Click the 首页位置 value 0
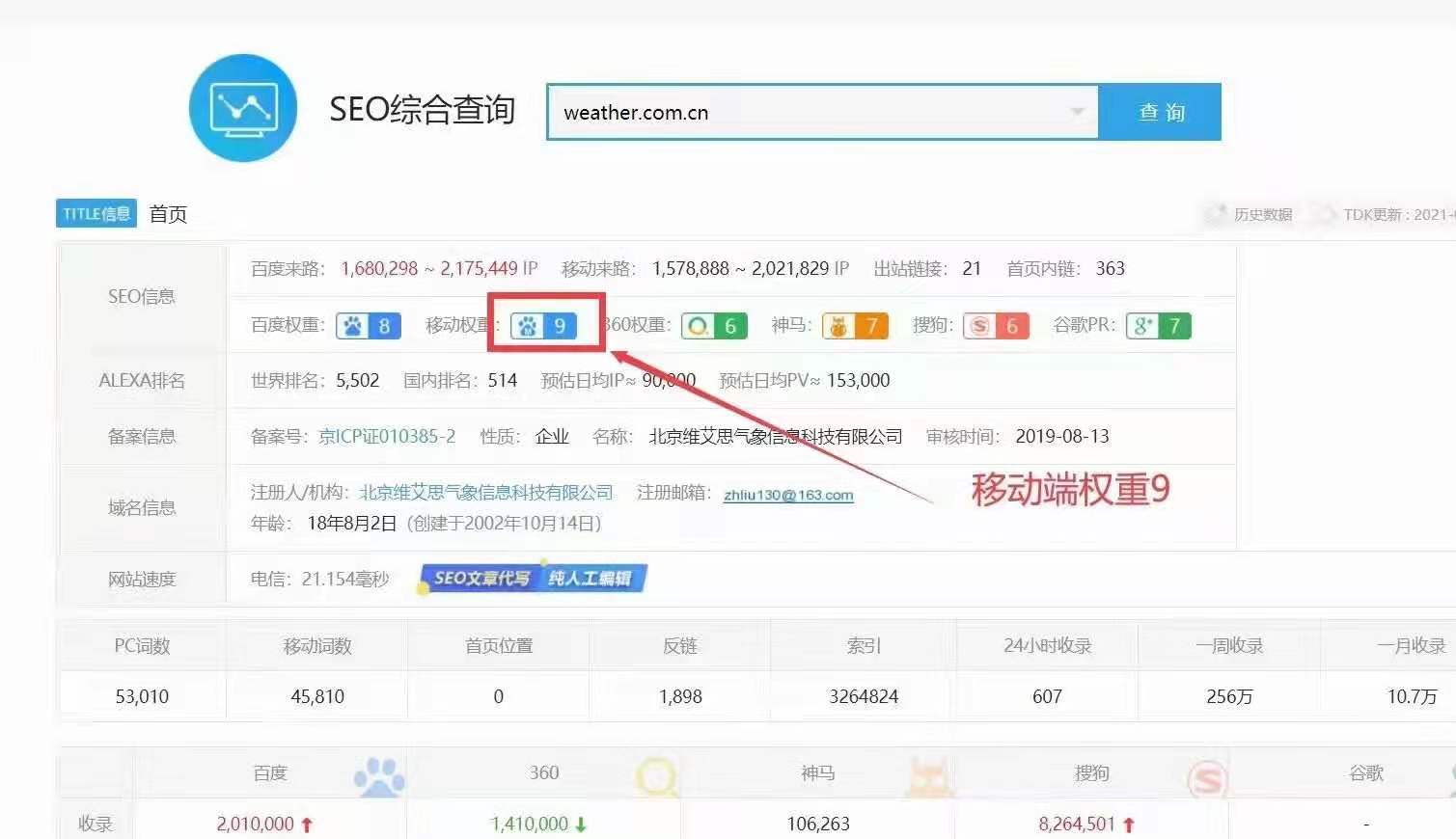 pos(498,696)
